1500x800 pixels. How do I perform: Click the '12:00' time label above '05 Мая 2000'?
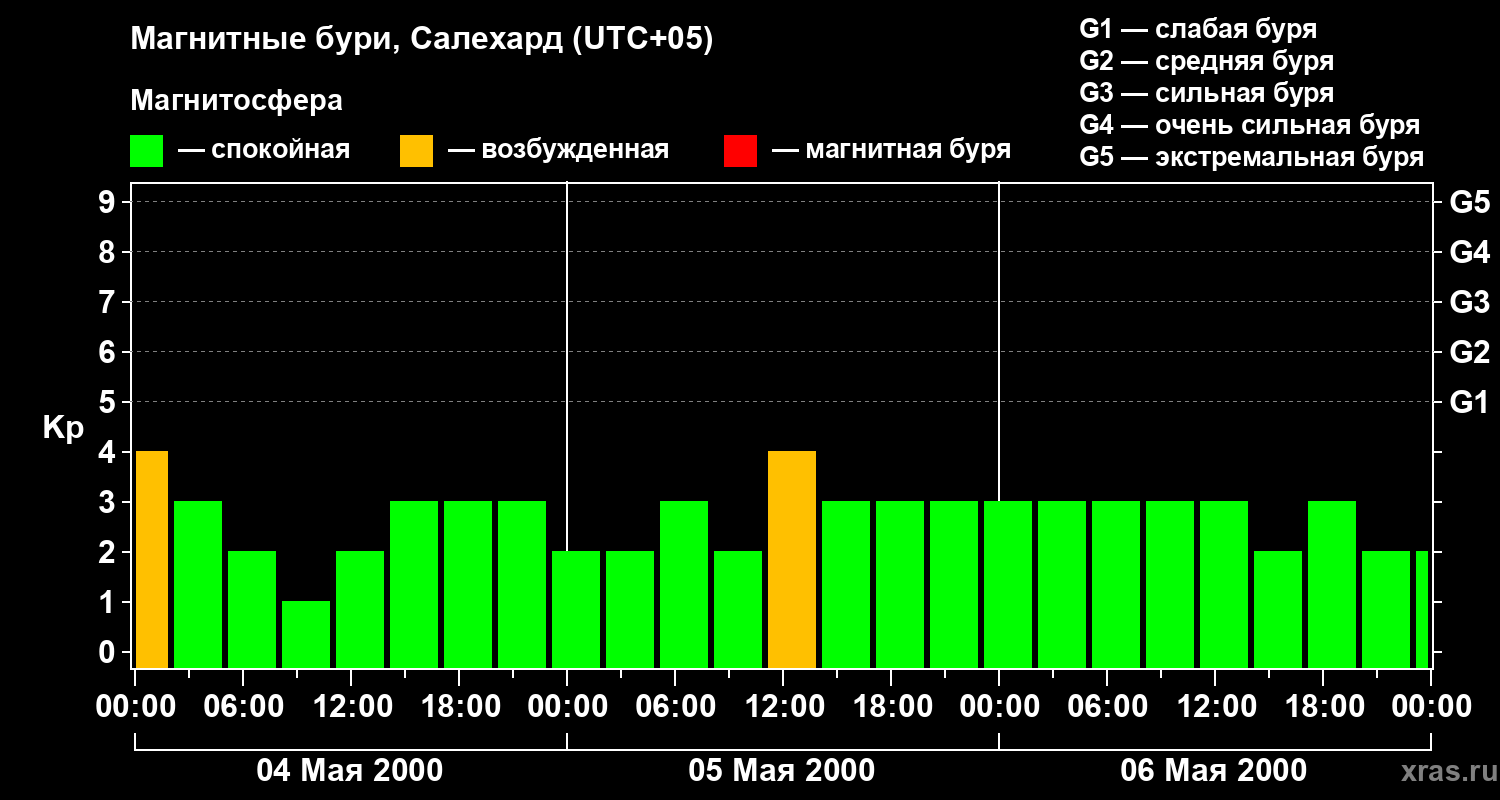click(783, 707)
